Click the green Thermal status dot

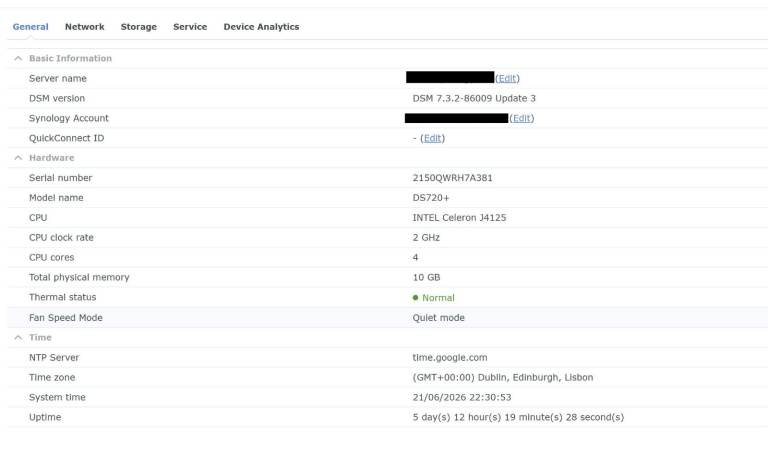pyautogui.click(x=415, y=297)
